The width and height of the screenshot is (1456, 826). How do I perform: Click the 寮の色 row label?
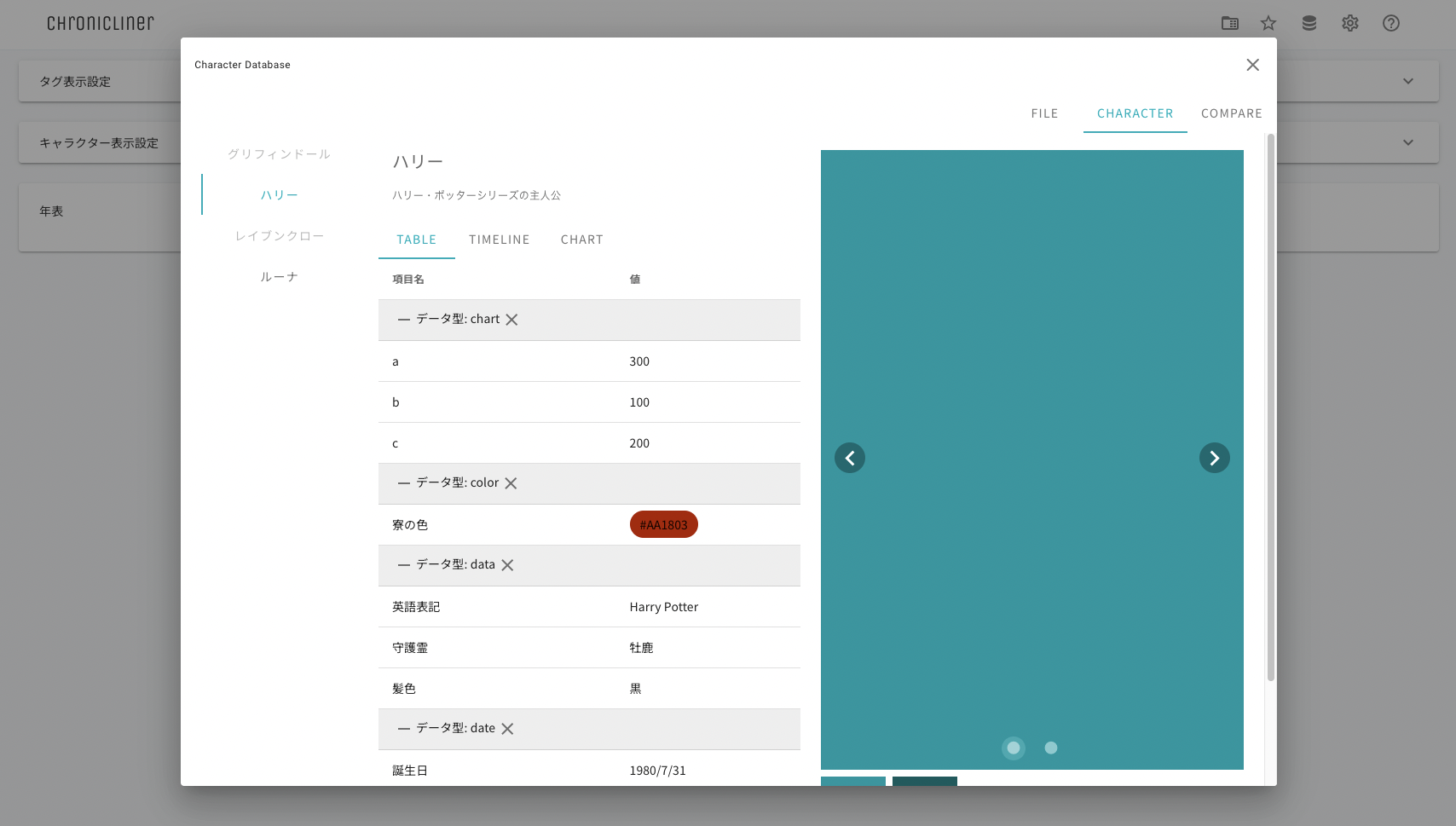(x=410, y=525)
